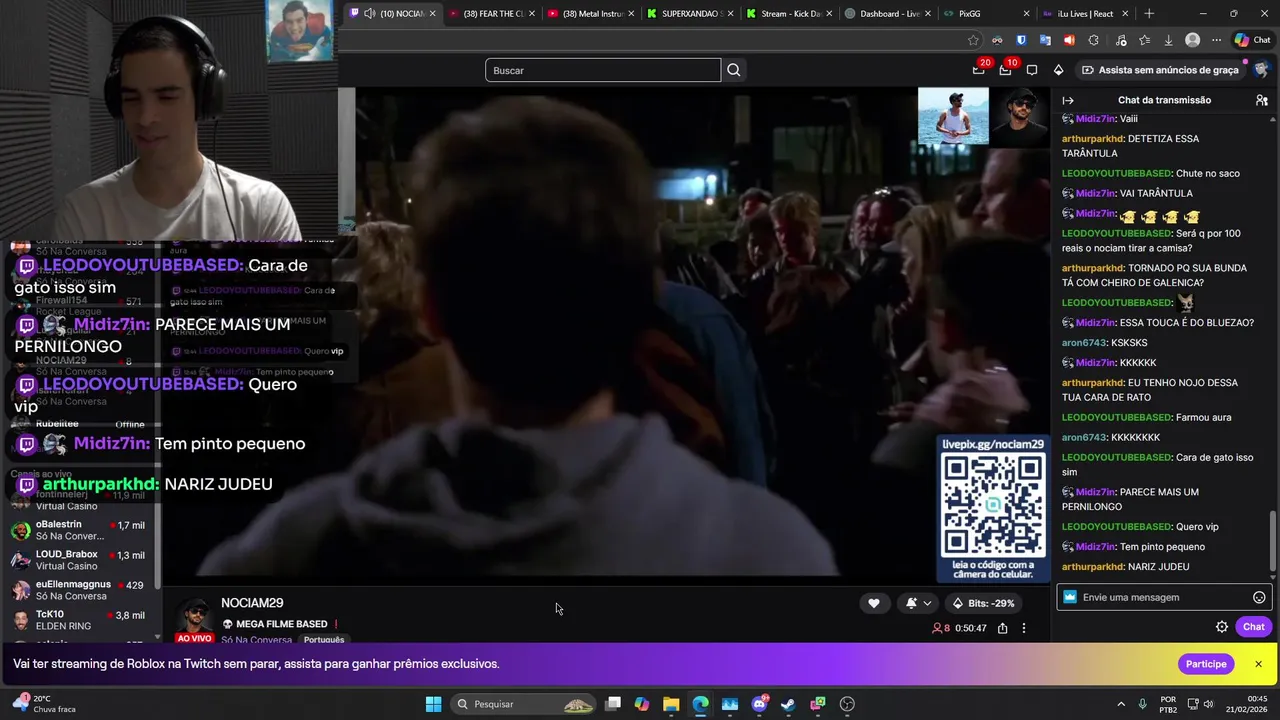Click the follow heart button under the stream
The image size is (1280, 720).
[x=873, y=603]
